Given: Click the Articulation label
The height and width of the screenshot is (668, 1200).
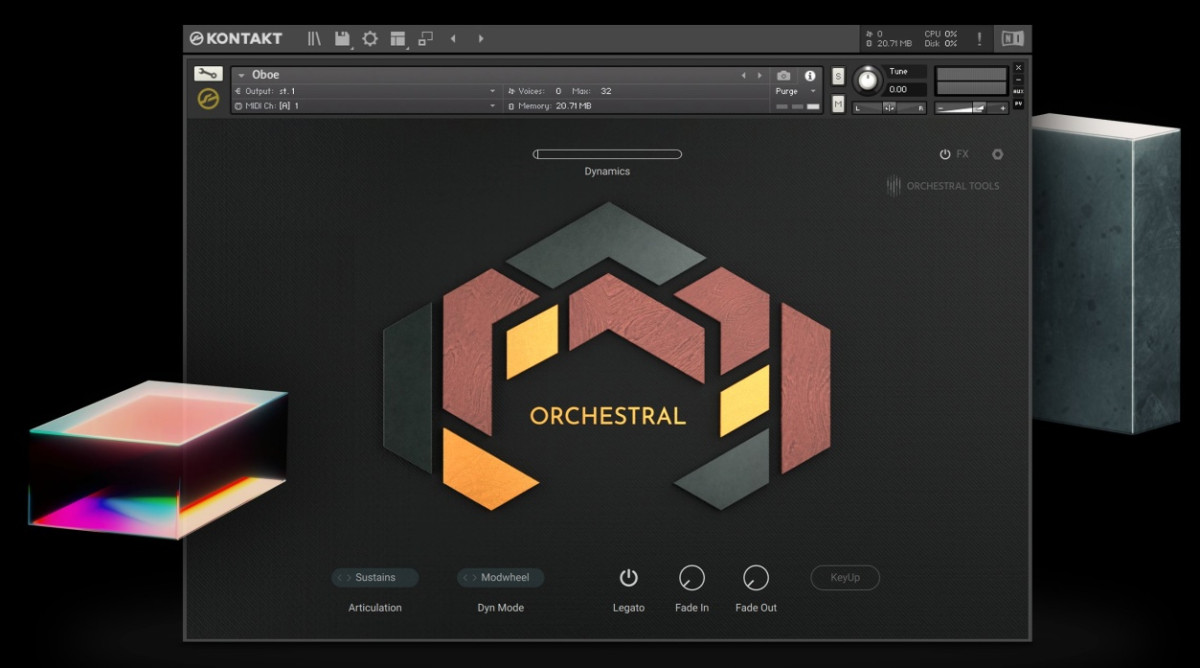Looking at the screenshot, I should 375,608.
